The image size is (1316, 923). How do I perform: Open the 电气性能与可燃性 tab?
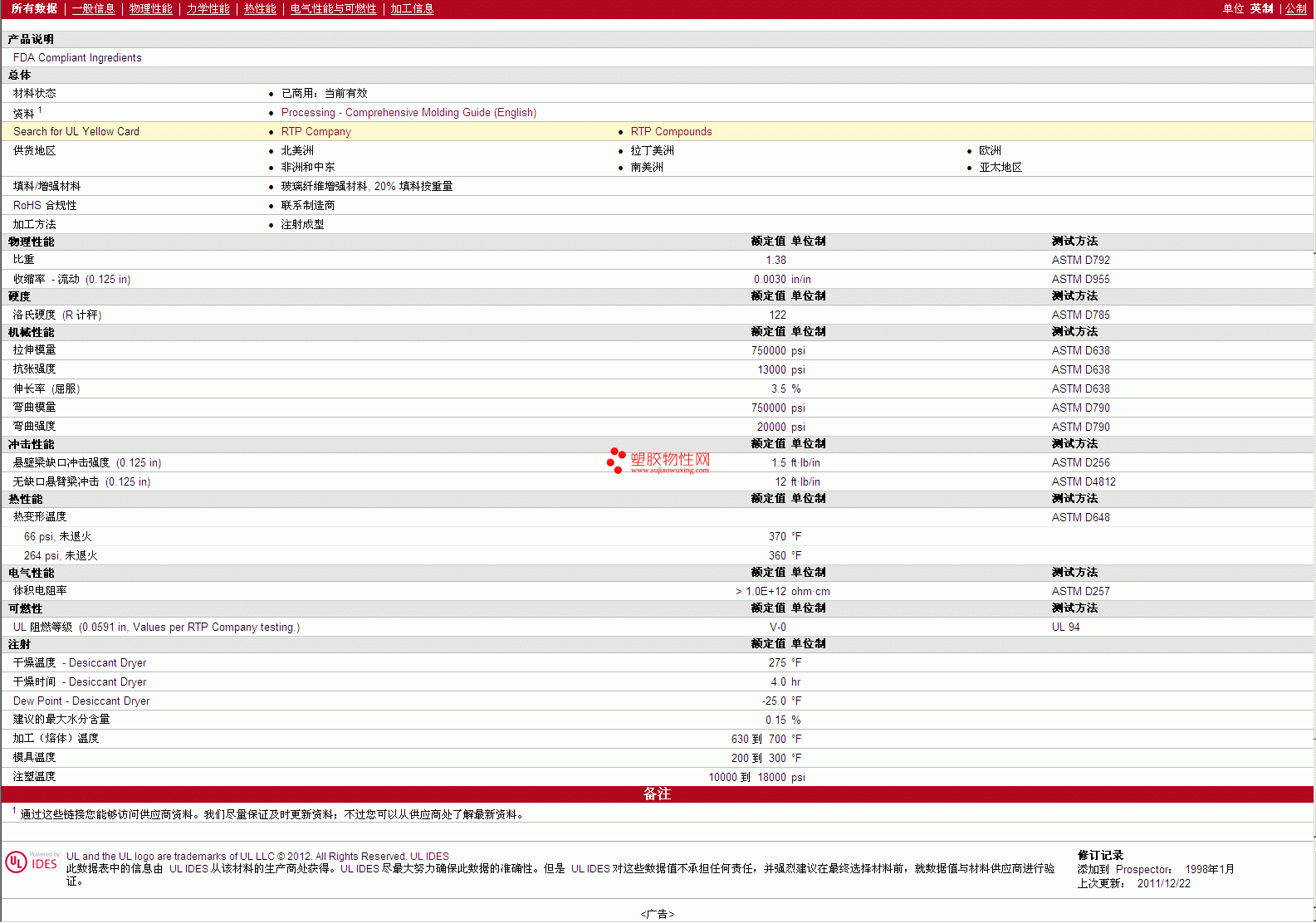point(333,8)
